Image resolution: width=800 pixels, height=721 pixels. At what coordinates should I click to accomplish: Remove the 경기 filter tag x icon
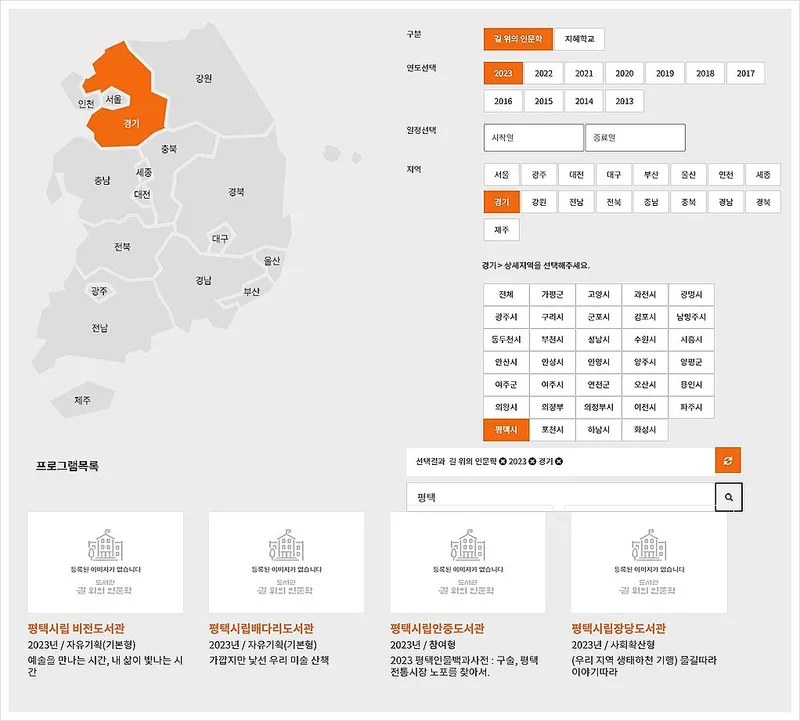click(x=559, y=461)
